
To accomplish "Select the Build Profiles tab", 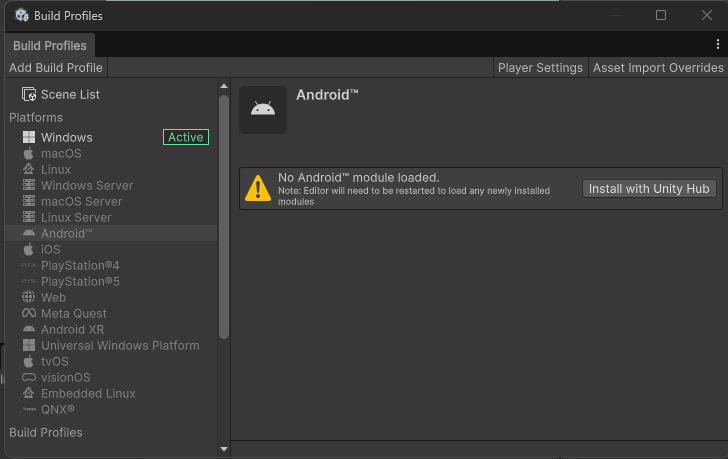I will point(50,46).
